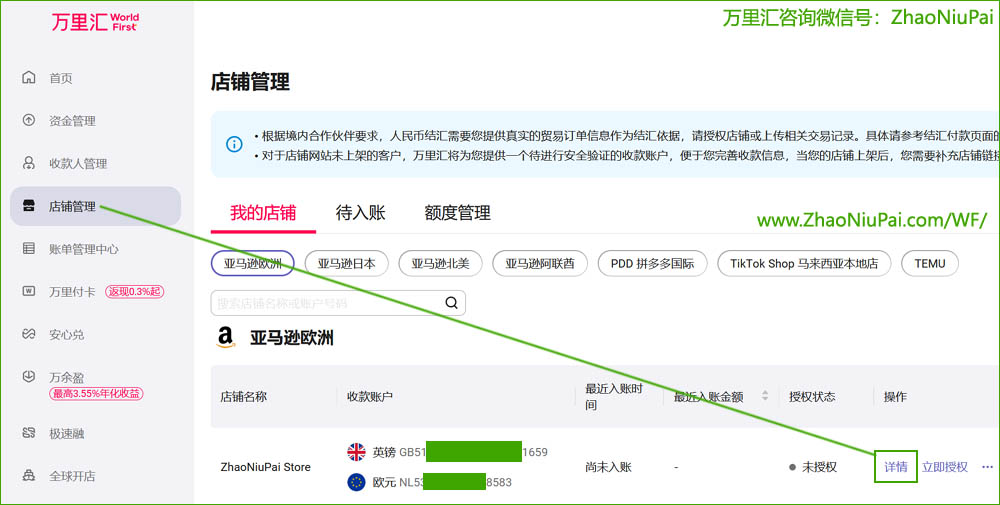This screenshot has width=1000, height=505.
Task: Click the home icon beside 首页
Action: point(29,78)
